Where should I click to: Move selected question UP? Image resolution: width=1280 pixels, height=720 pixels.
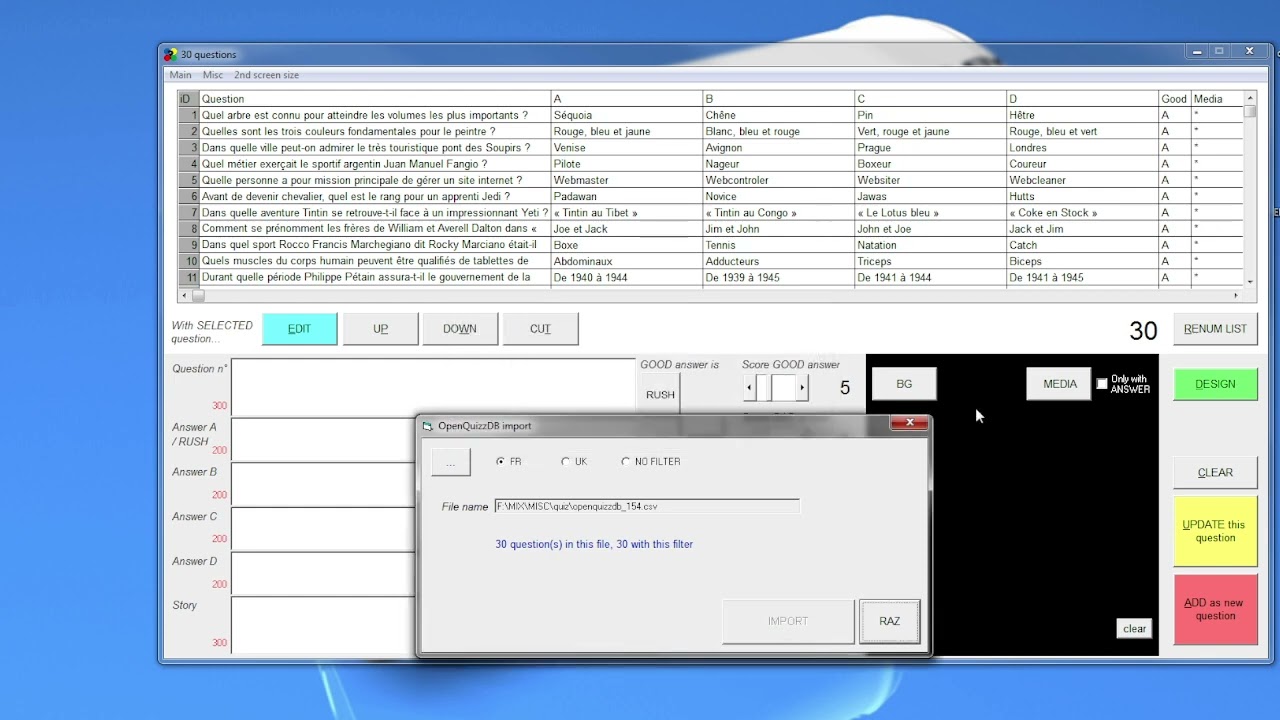pos(380,329)
